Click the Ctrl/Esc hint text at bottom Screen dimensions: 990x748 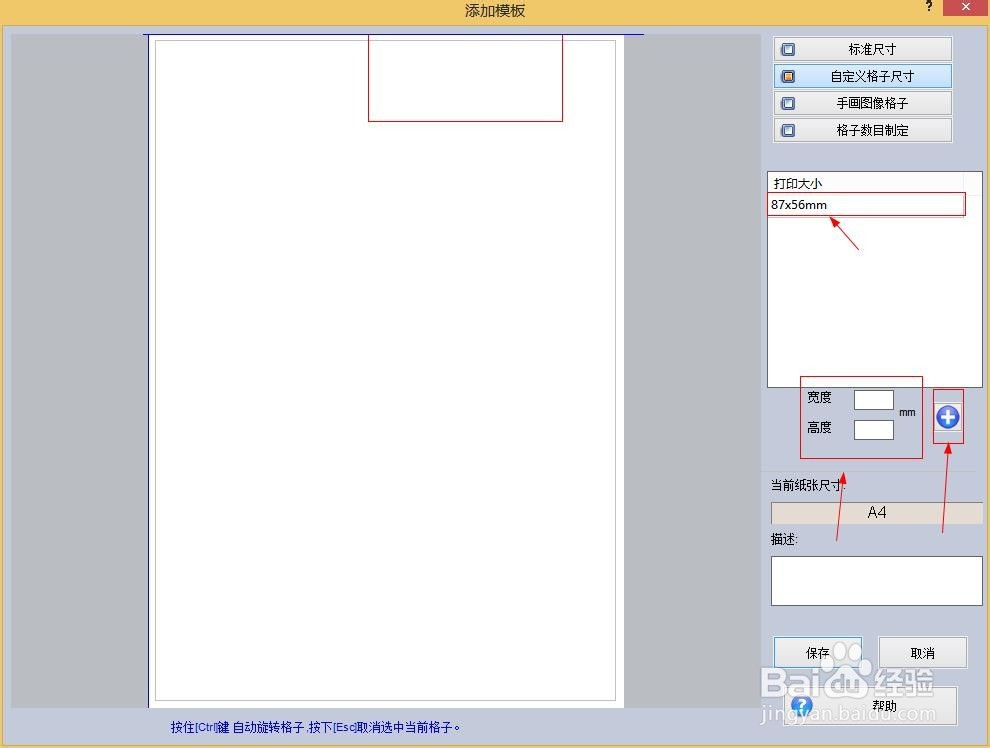[x=315, y=727]
